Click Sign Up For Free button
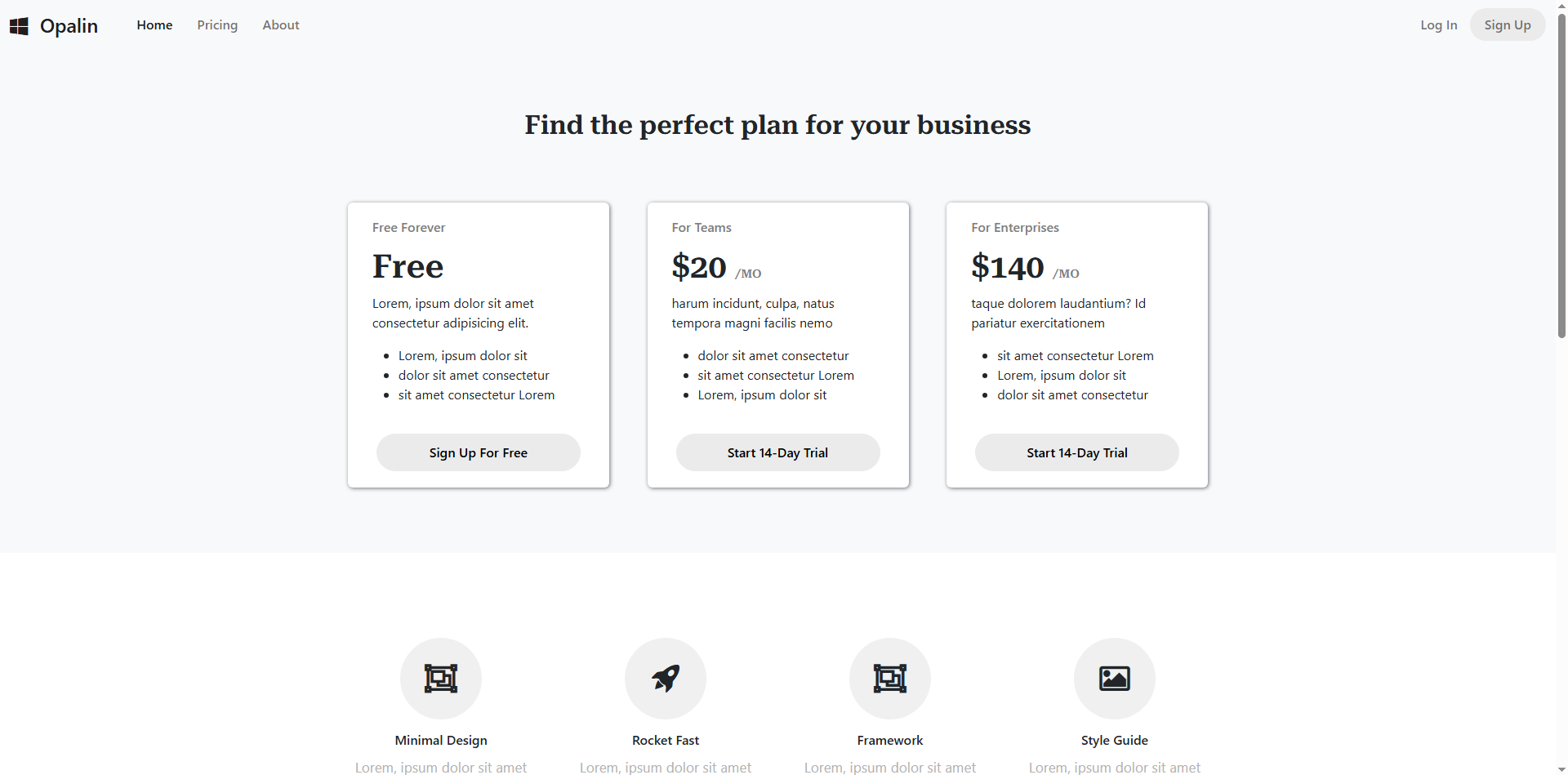This screenshot has width=1568, height=775. pyautogui.click(x=479, y=452)
